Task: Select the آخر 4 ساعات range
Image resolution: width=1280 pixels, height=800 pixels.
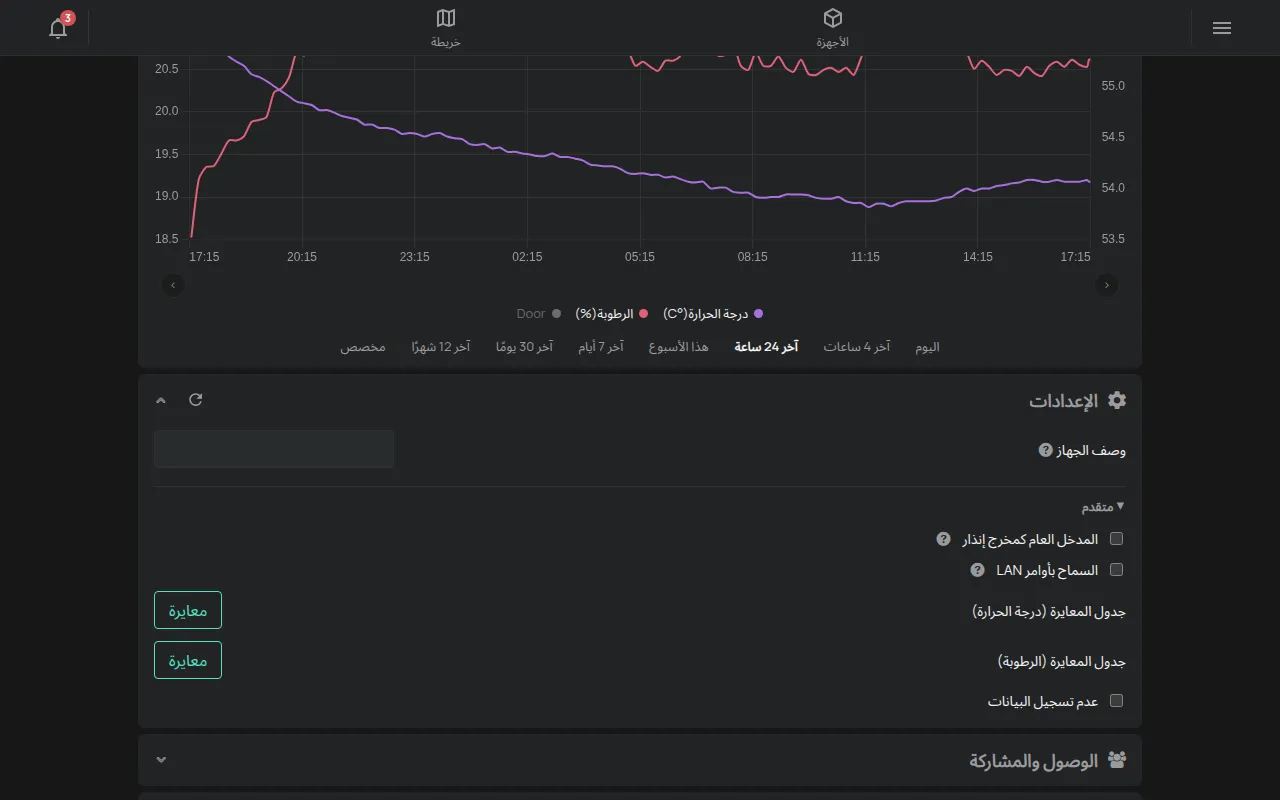Action: pyautogui.click(x=857, y=347)
